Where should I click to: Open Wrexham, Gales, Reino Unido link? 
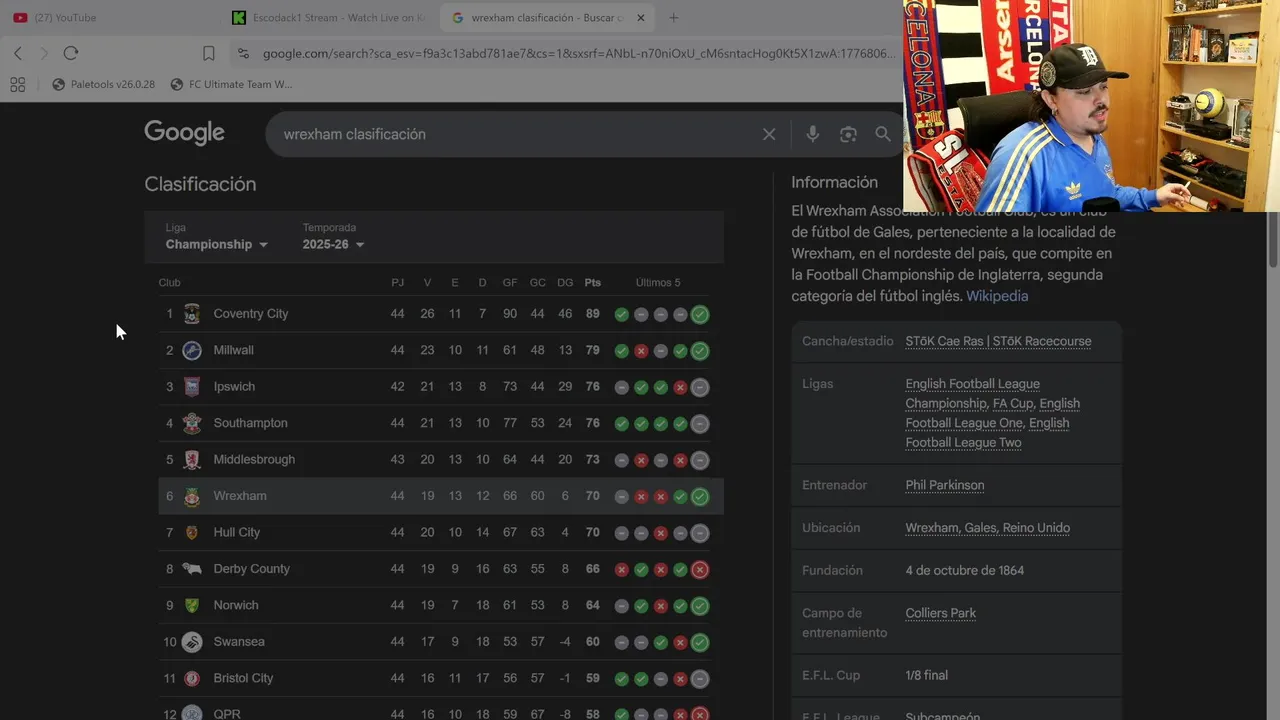coord(987,528)
